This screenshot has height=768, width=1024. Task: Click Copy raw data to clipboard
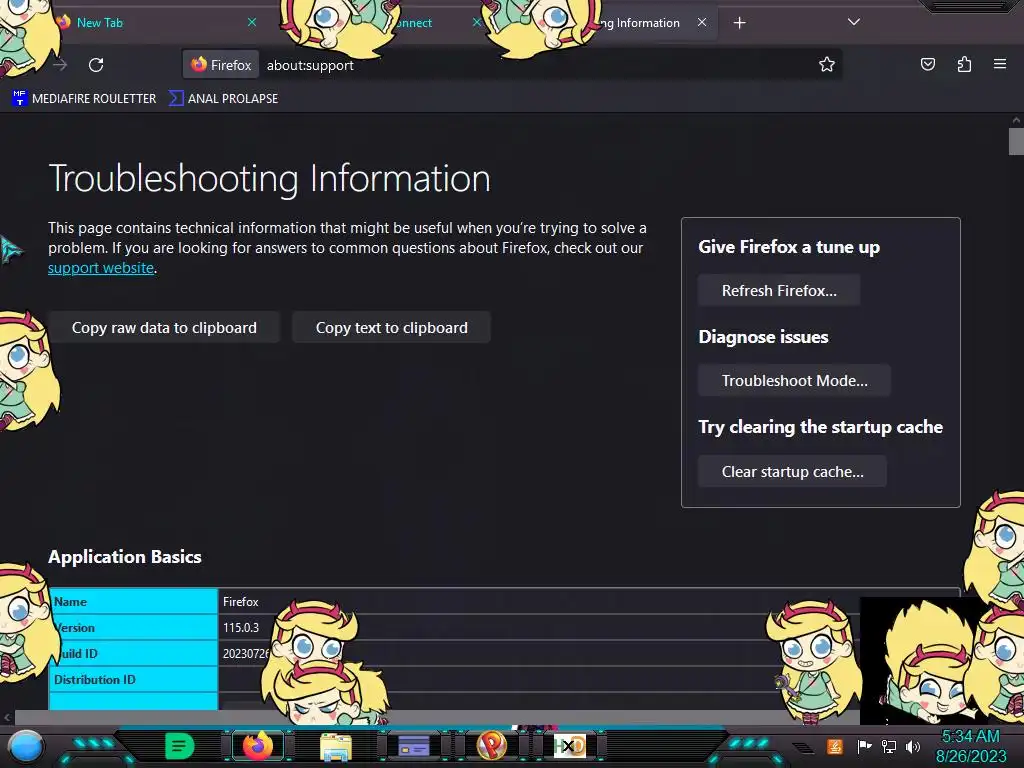164,327
